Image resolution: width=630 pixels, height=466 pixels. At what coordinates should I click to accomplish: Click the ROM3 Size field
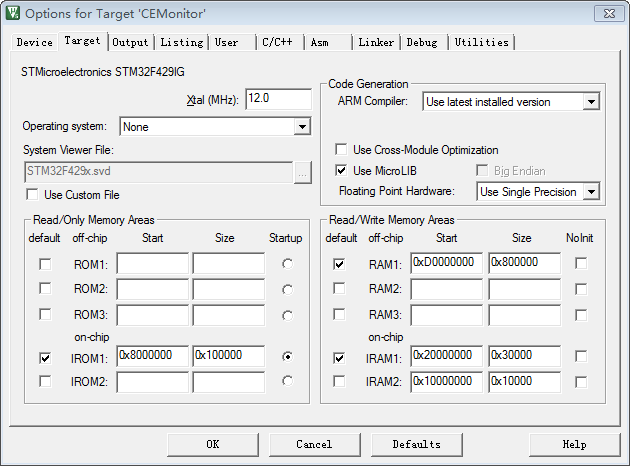point(229,315)
